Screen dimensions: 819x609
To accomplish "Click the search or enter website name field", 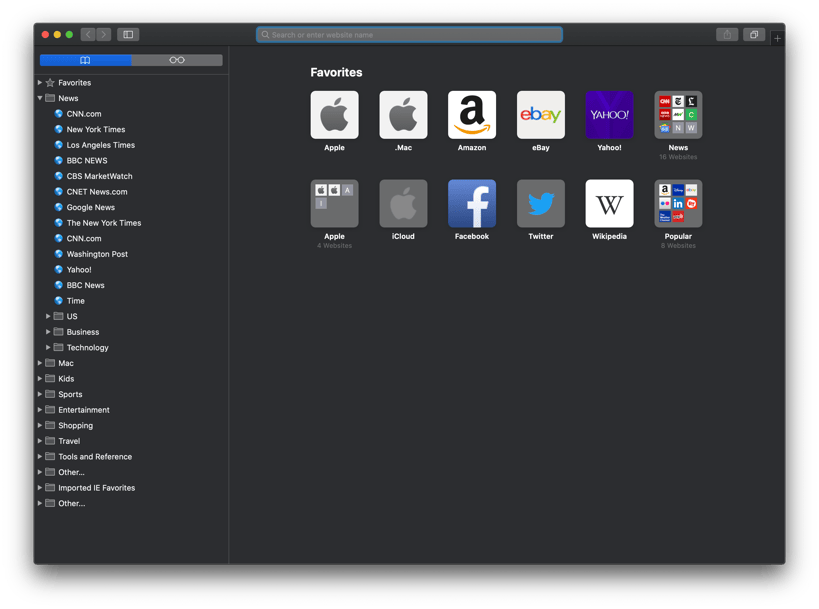I will point(409,34).
